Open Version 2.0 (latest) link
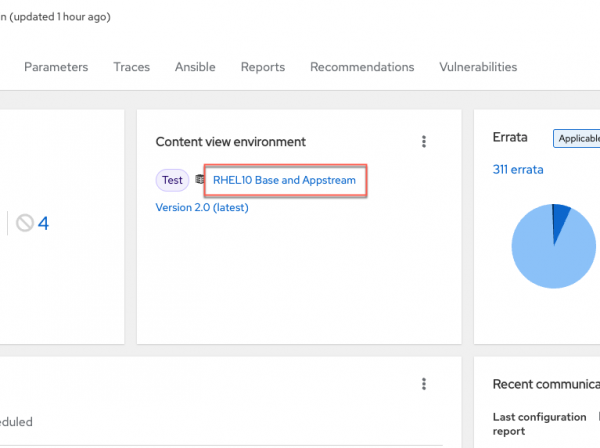The height and width of the screenshot is (448, 600). point(202,207)
